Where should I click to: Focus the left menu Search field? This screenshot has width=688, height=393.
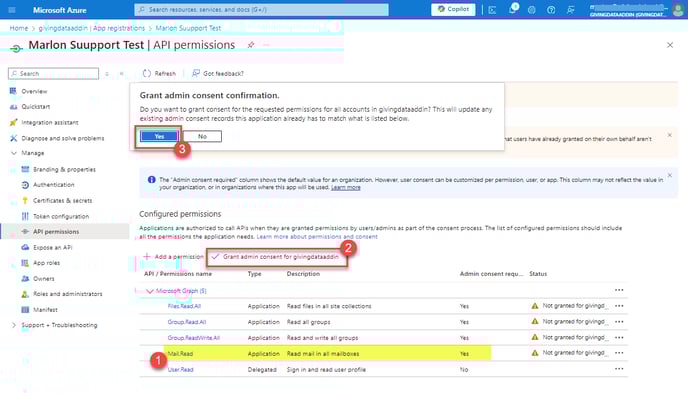pos(54,73)
